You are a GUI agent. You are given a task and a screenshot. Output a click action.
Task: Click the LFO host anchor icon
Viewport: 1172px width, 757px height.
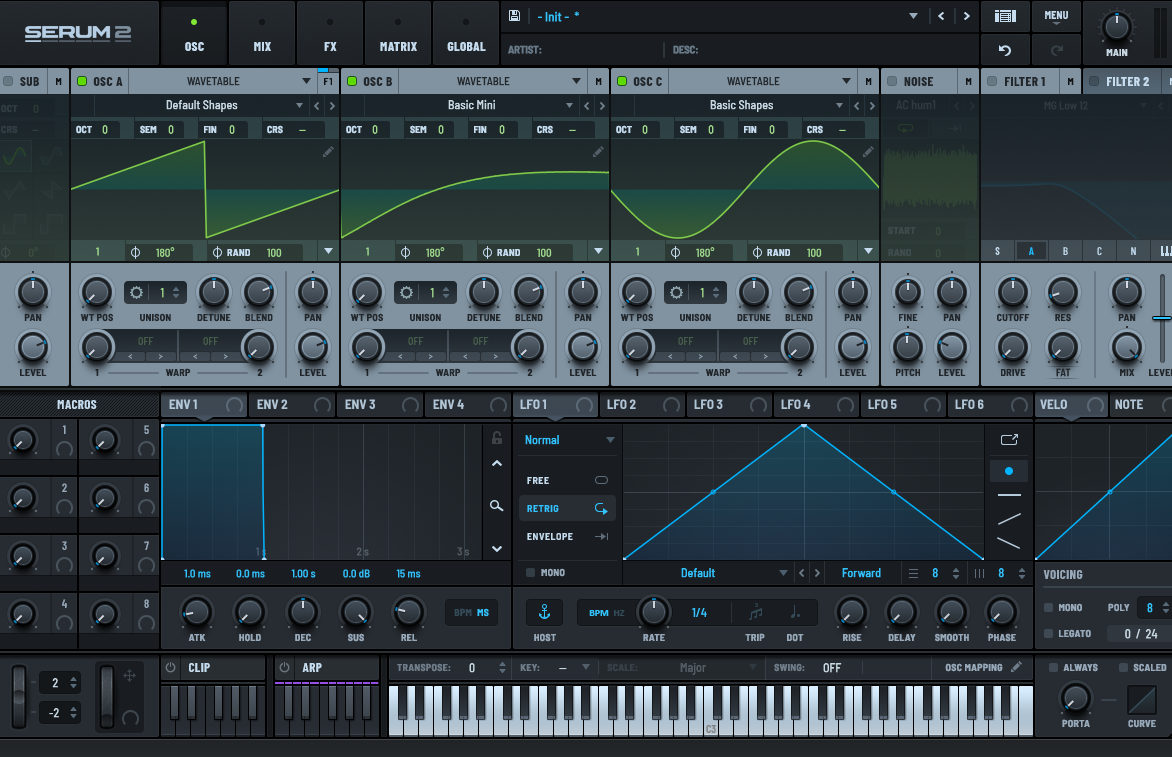[x=545, y=612]
